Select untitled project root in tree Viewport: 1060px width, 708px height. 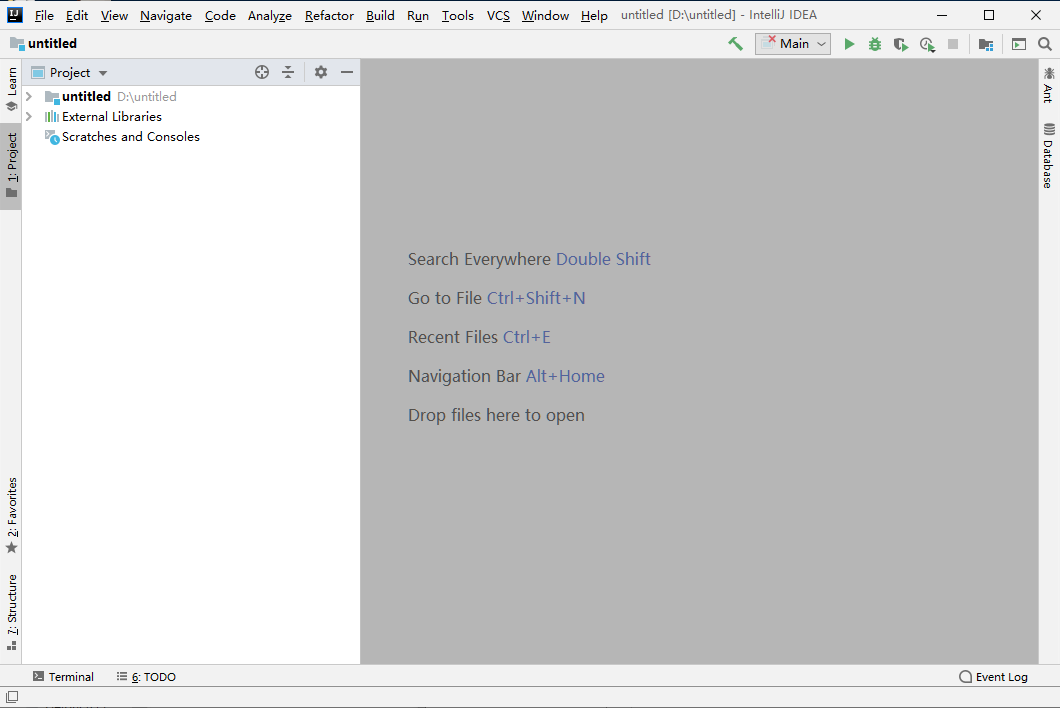(87, 97)
